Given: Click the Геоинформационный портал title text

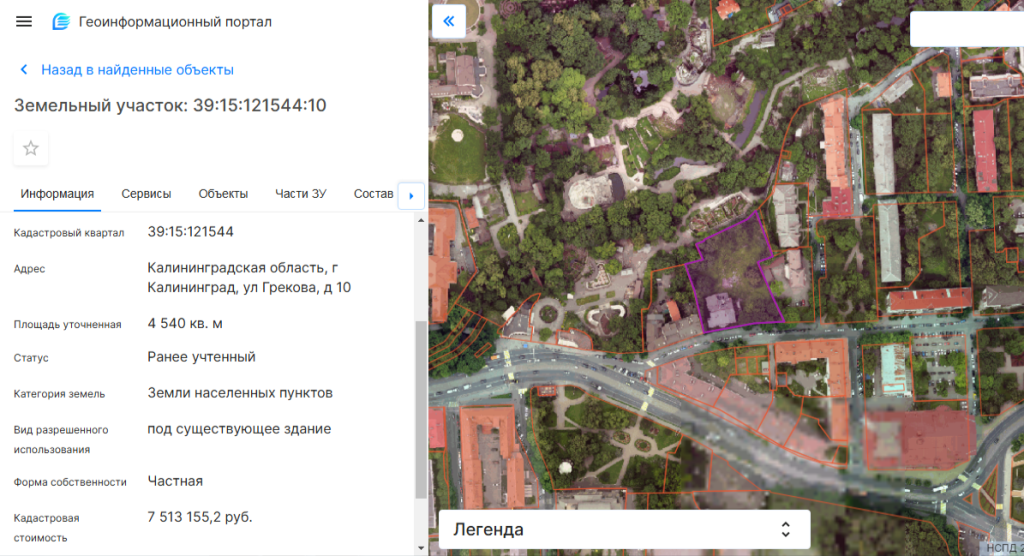Looking at the screenshot, I should point(175,22).
